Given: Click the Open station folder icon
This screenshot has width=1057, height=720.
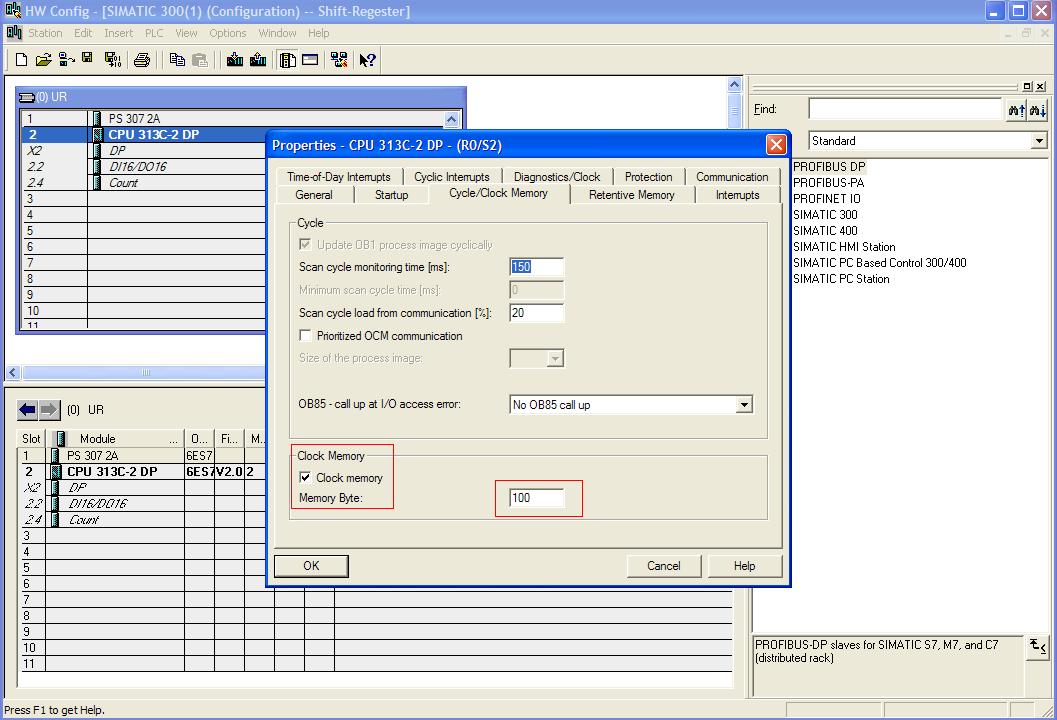Looking at the screenshot, I should [x=43, y=60].
